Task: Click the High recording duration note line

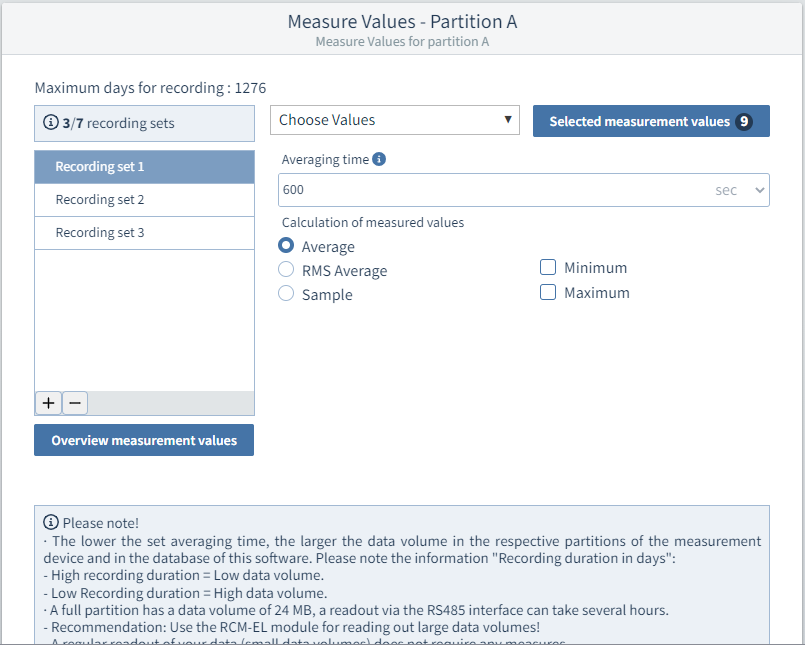Action: coord(184,575)
